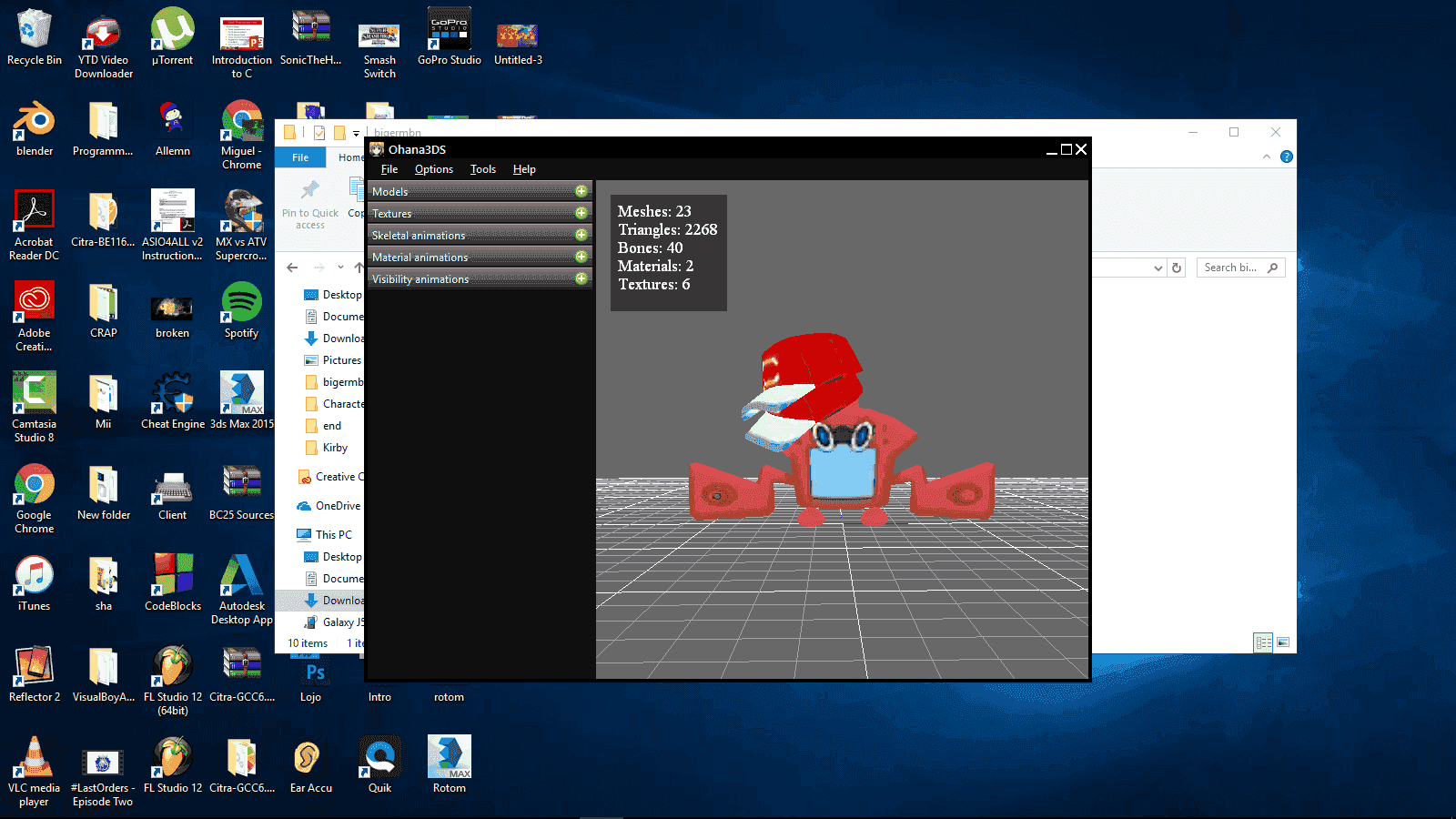Click the Ohana3DS title bar app icon
The width and height of the screenshot is (1456, 819).
pos(377,149)
